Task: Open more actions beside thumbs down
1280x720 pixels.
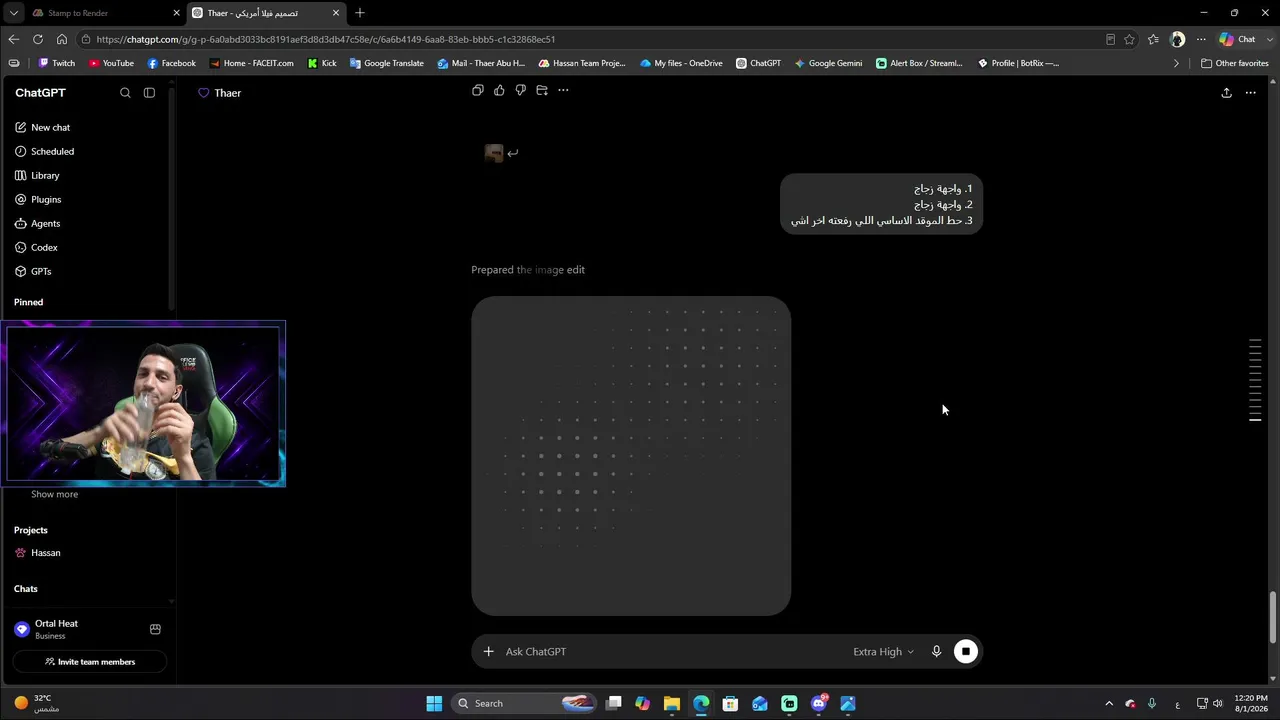Action: 563,90
